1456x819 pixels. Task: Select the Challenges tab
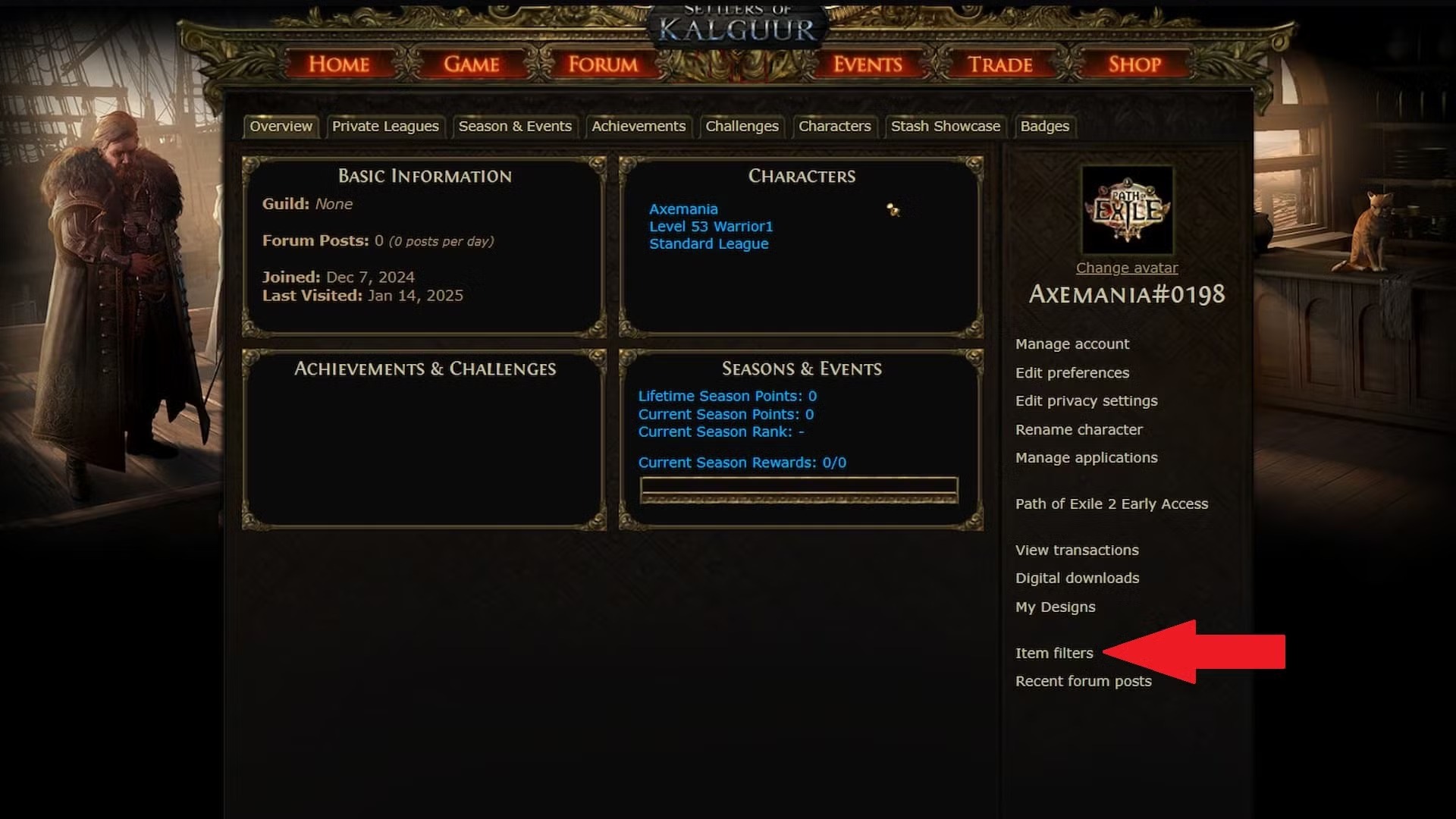click(x=742, y=126)
